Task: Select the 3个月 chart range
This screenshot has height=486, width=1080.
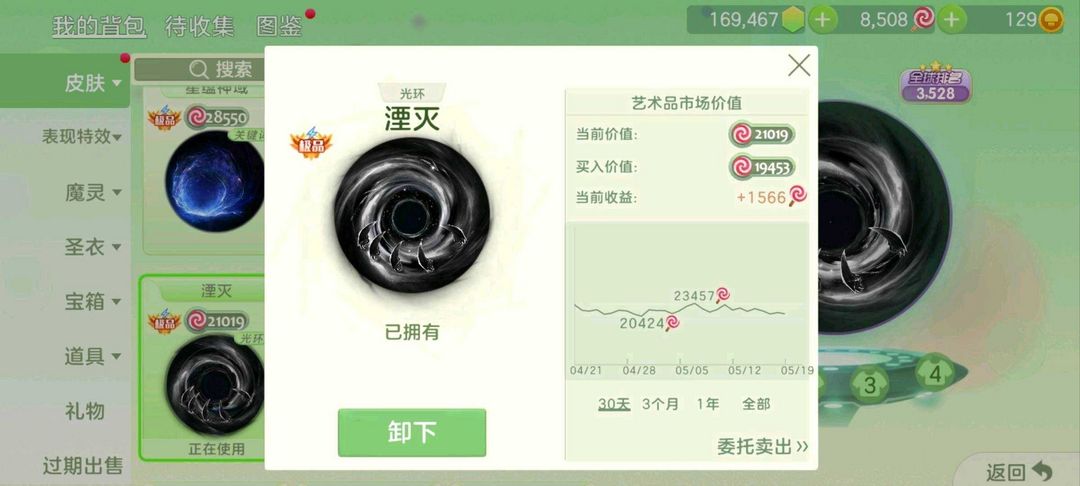Action: tap(660, 404)
